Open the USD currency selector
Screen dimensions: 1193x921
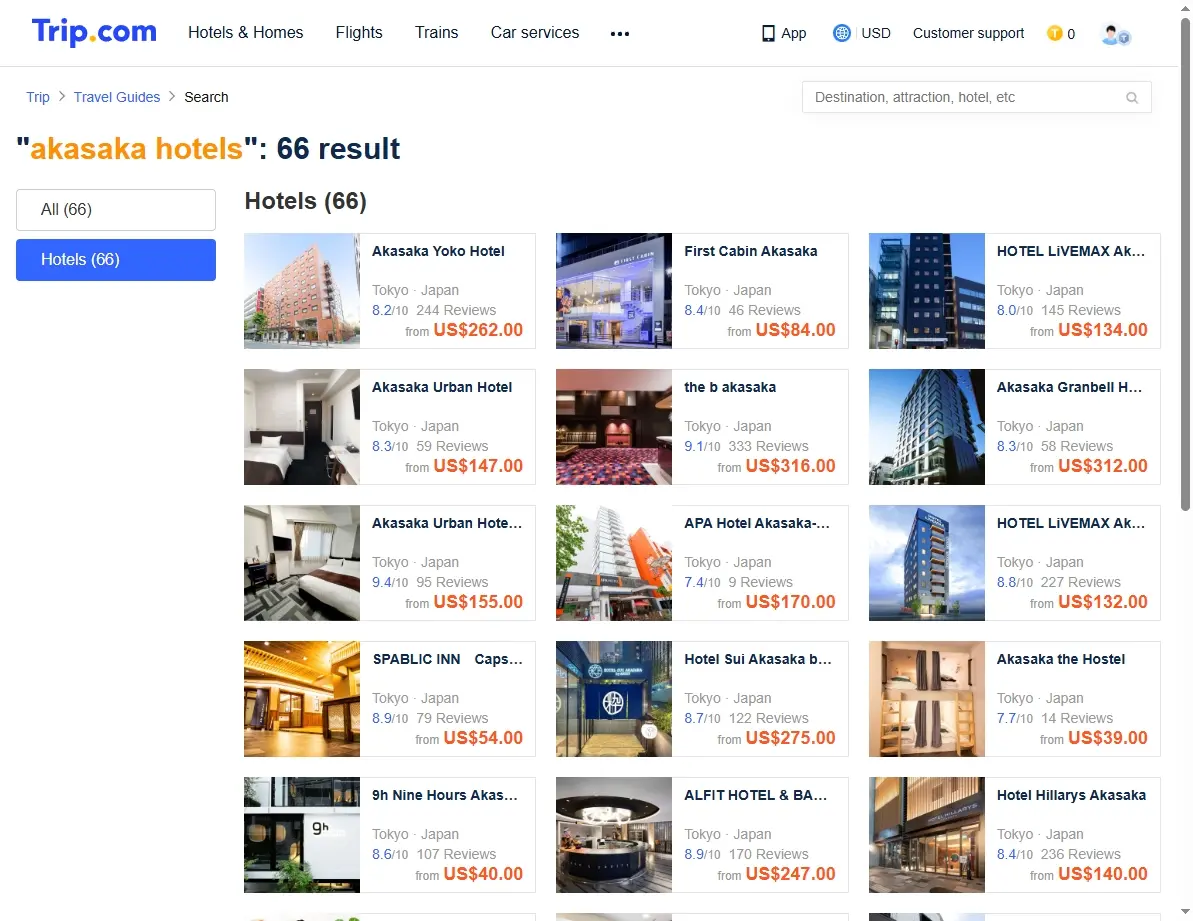(x=876, y=33)
